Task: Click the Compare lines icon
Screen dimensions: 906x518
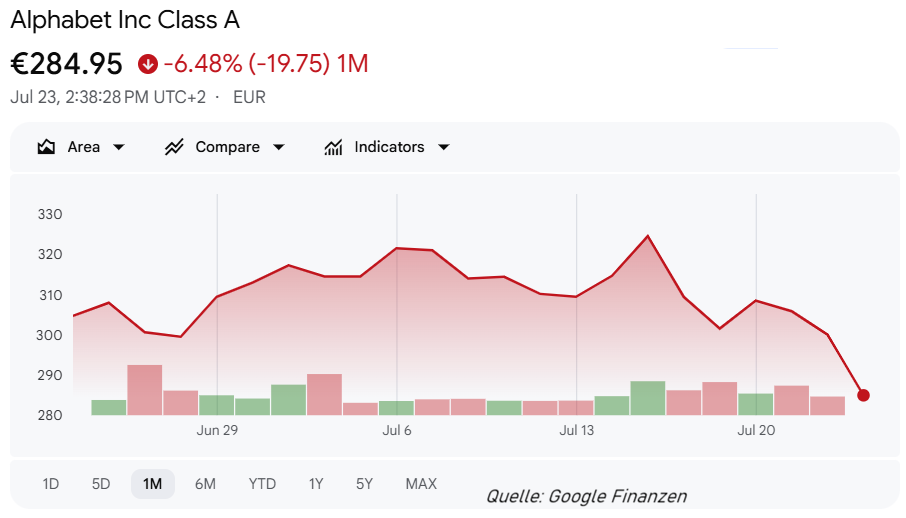Action: point(174,147)
